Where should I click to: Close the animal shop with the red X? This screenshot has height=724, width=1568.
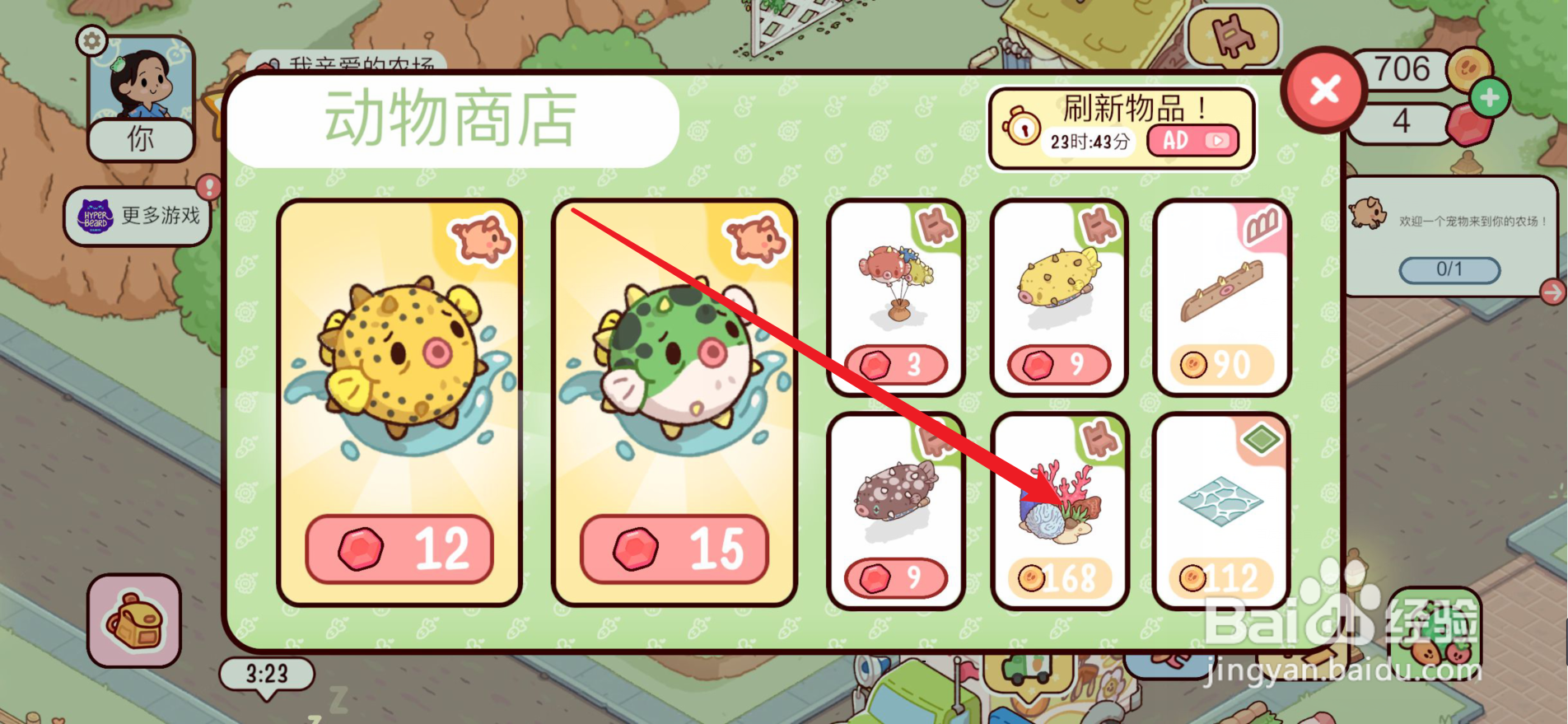tap(1324, 90)
